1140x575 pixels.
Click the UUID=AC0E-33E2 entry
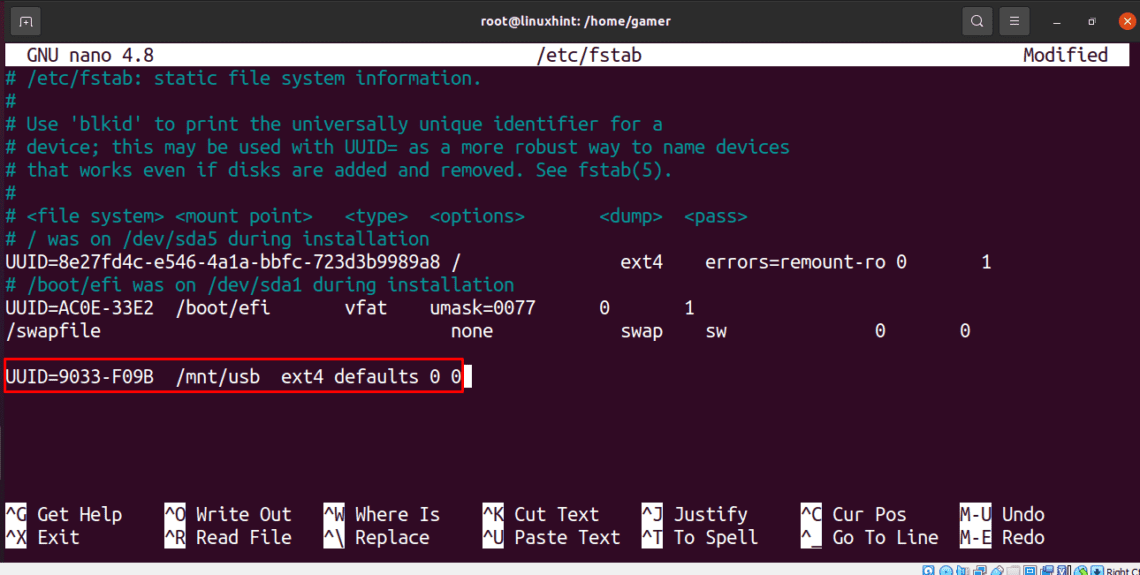click(x=79, y=307)
